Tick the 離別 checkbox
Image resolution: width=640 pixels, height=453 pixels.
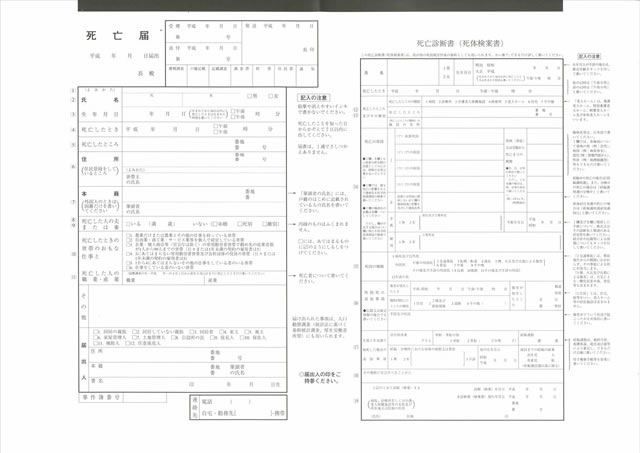[265, 224]
